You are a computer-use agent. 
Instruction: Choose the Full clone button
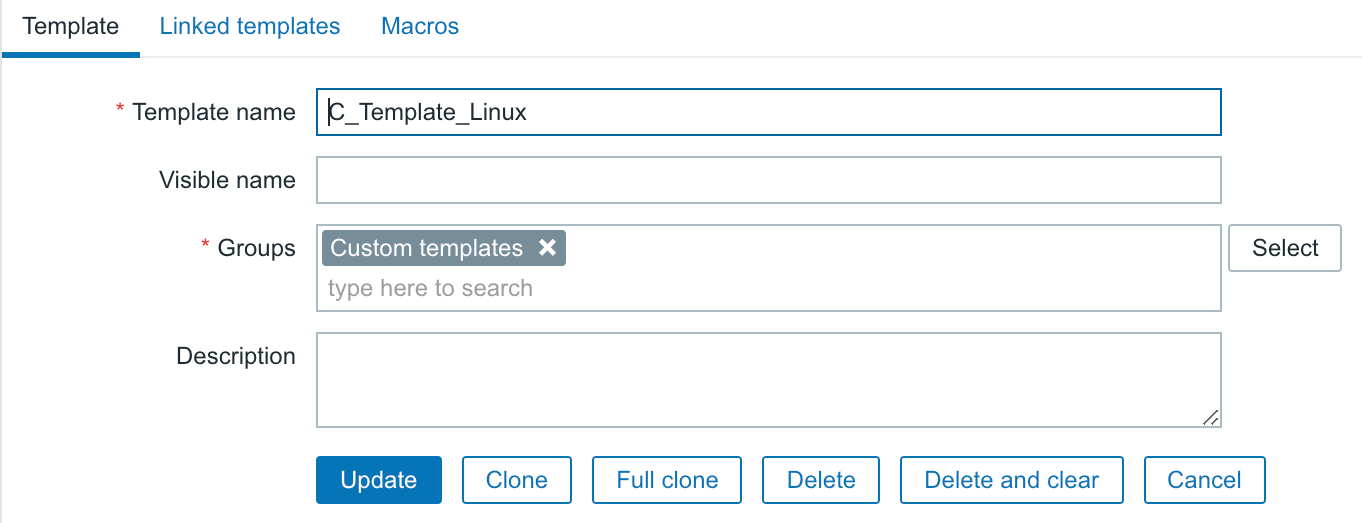[667, 480]
